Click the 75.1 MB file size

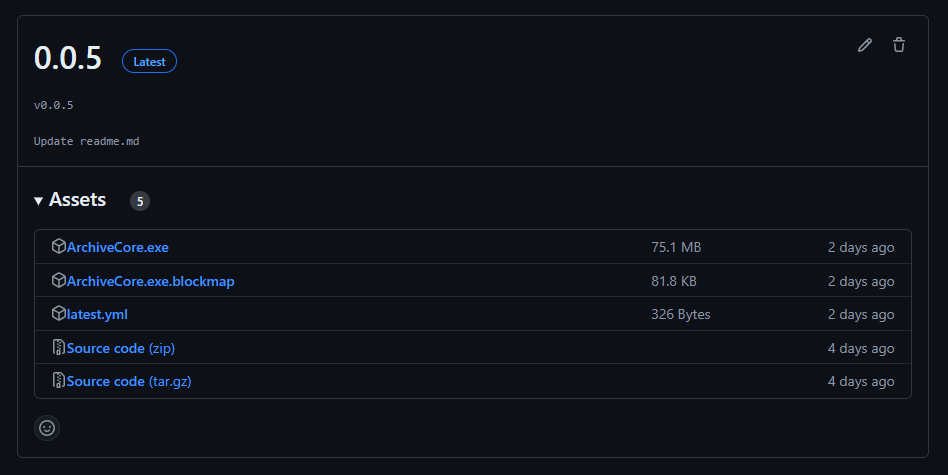676,247
